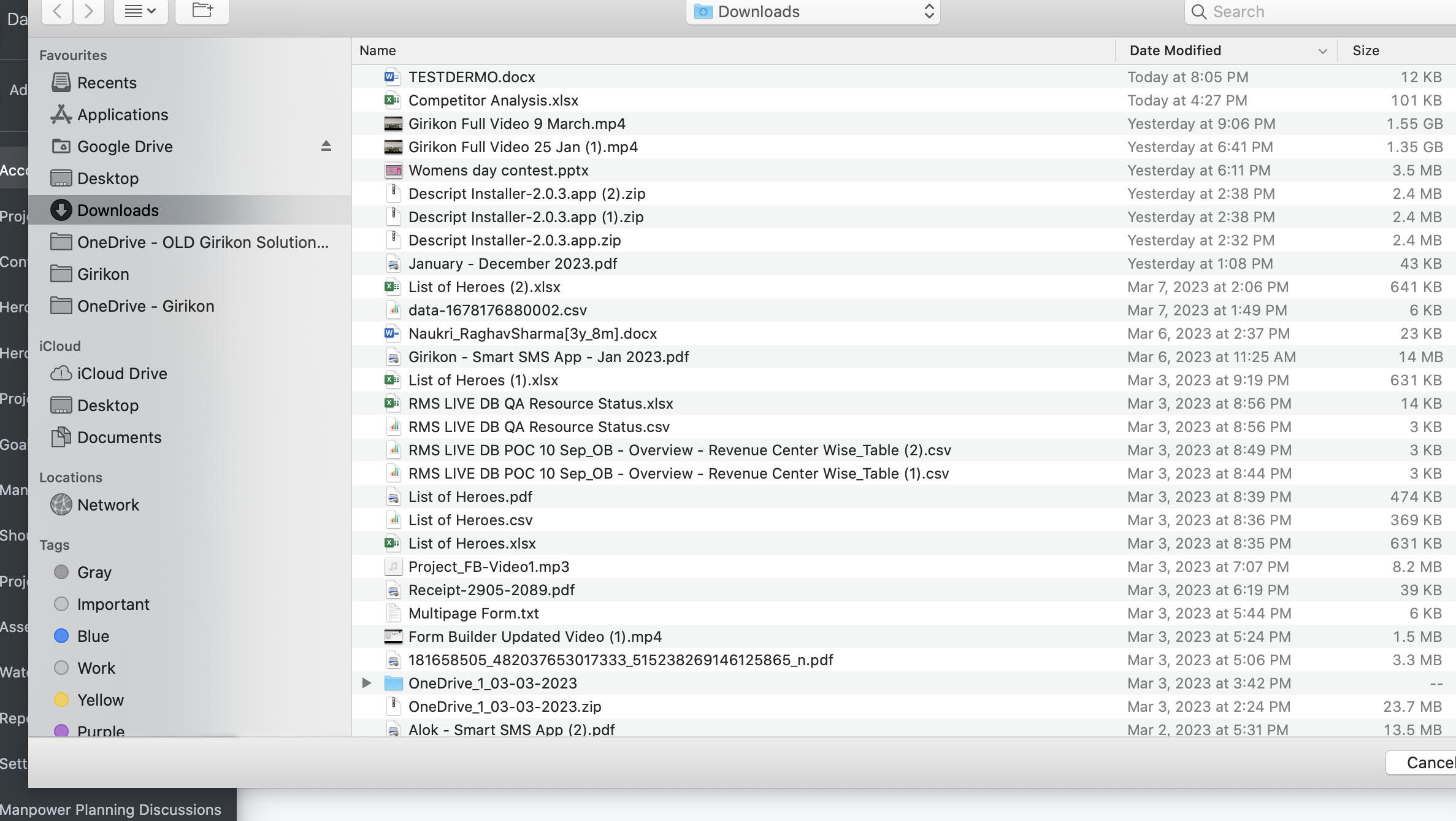Go back with the left arrow button
This screenshot has width=1456, height=821.
pyautogui.click(x=57, y=12)
